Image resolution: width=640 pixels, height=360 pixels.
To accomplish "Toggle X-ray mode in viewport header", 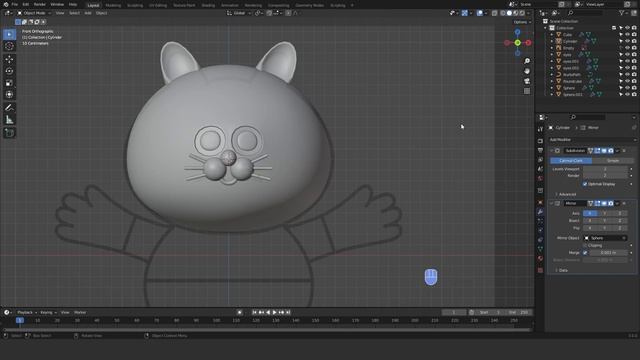I will point(495,13).
